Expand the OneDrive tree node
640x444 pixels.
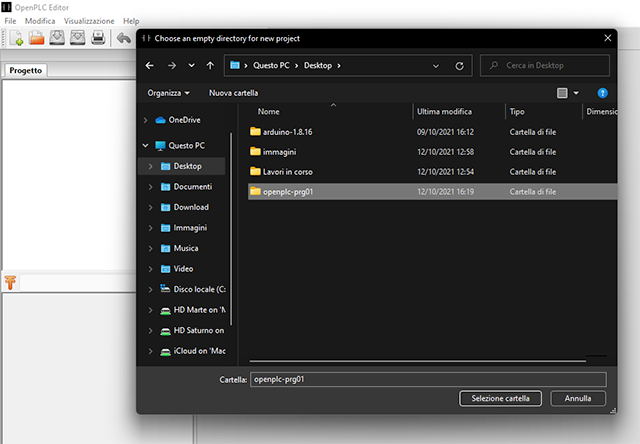pyautogui.click(x=146, y=120)
